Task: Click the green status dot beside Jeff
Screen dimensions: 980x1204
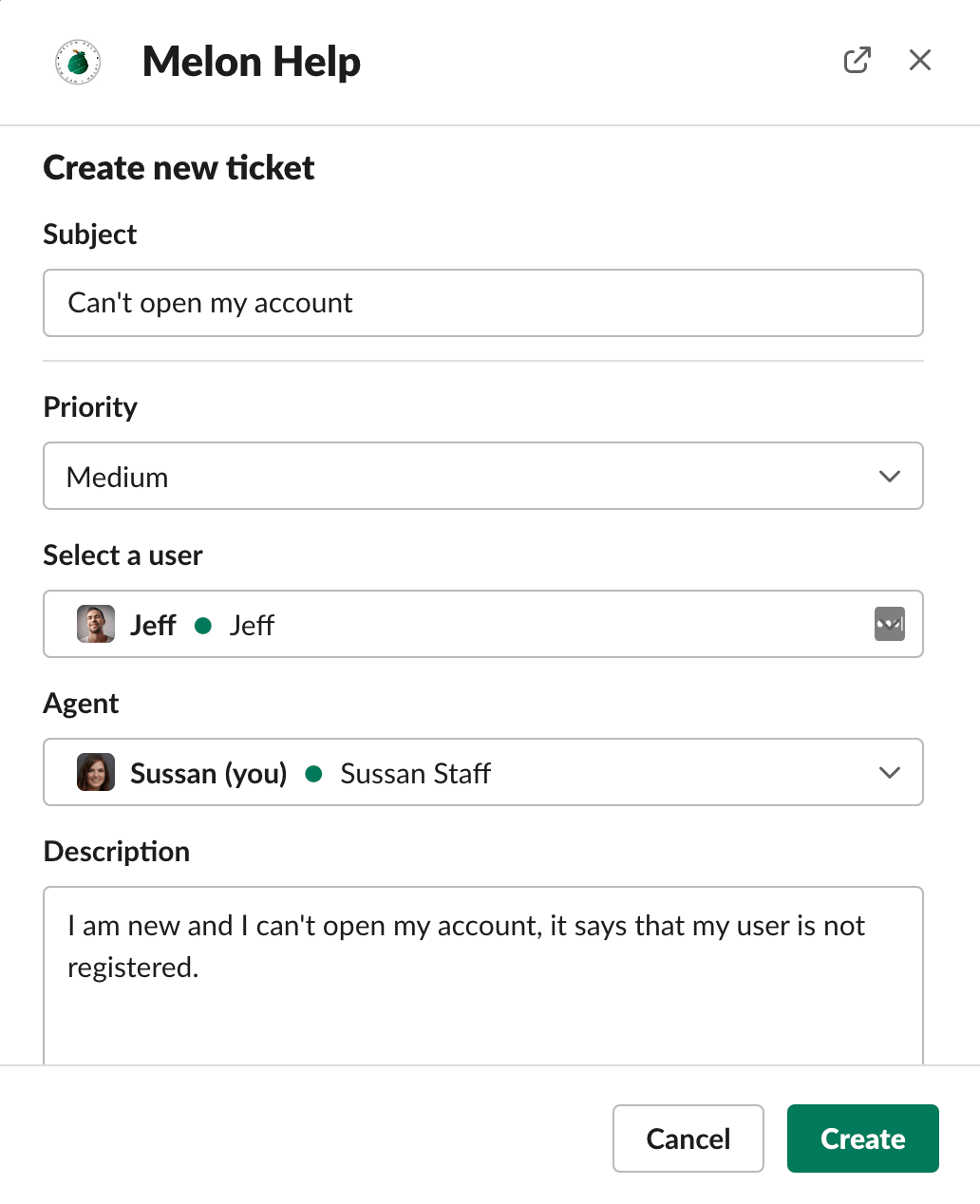Action: [x=203, y=625]
